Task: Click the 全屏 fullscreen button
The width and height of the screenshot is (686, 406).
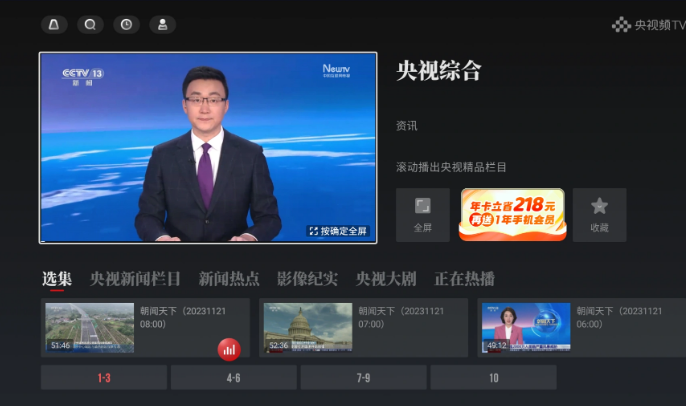Action: (x=423, y=215)
